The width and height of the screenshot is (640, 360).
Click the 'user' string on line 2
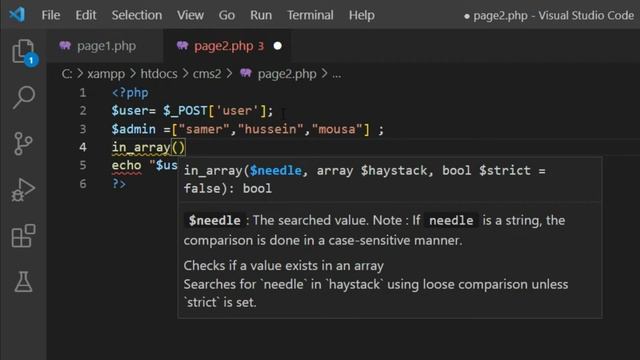pyautogui.click(x=237, y=111)
